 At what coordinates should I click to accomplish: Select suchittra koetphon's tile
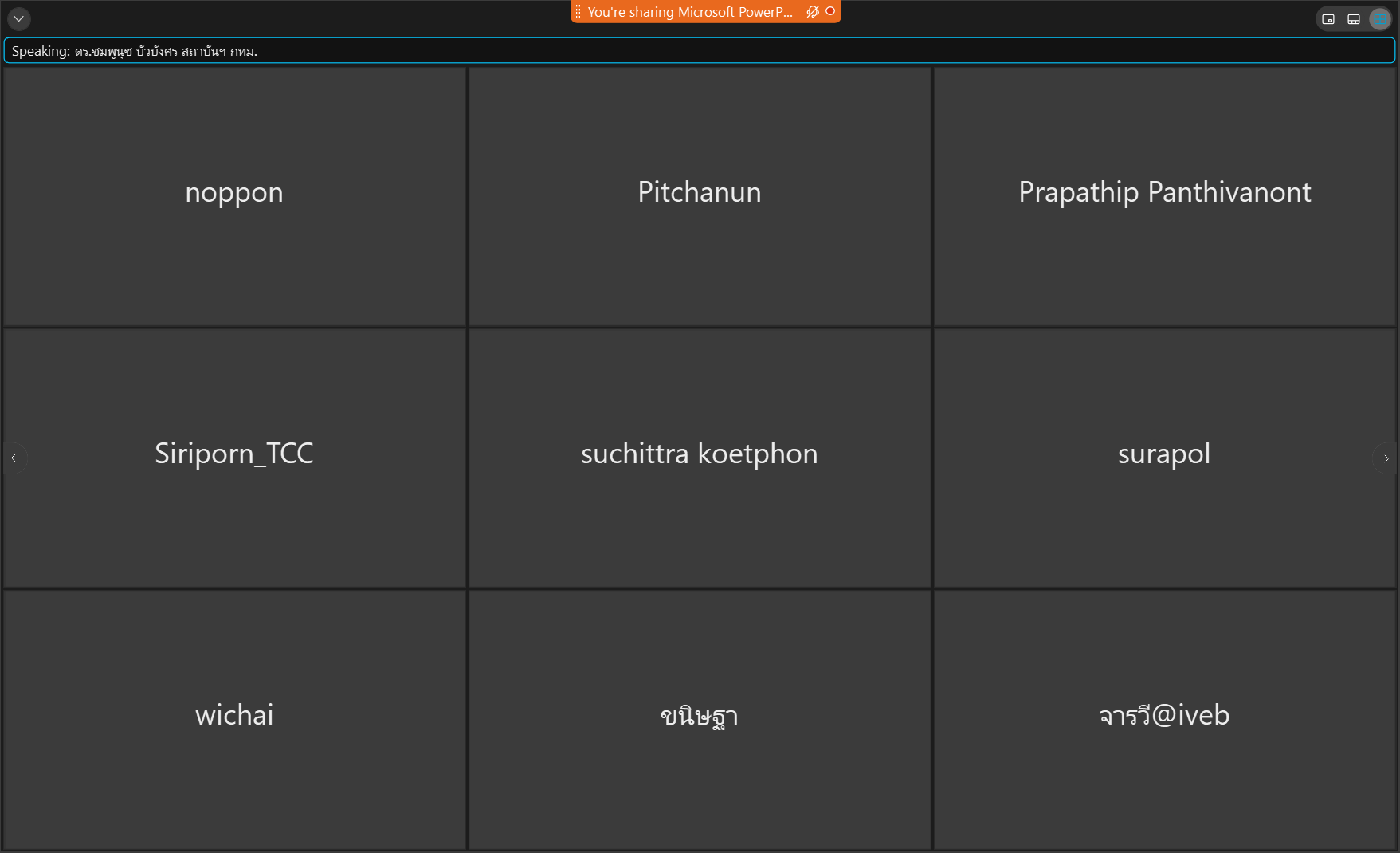[700, 458]
